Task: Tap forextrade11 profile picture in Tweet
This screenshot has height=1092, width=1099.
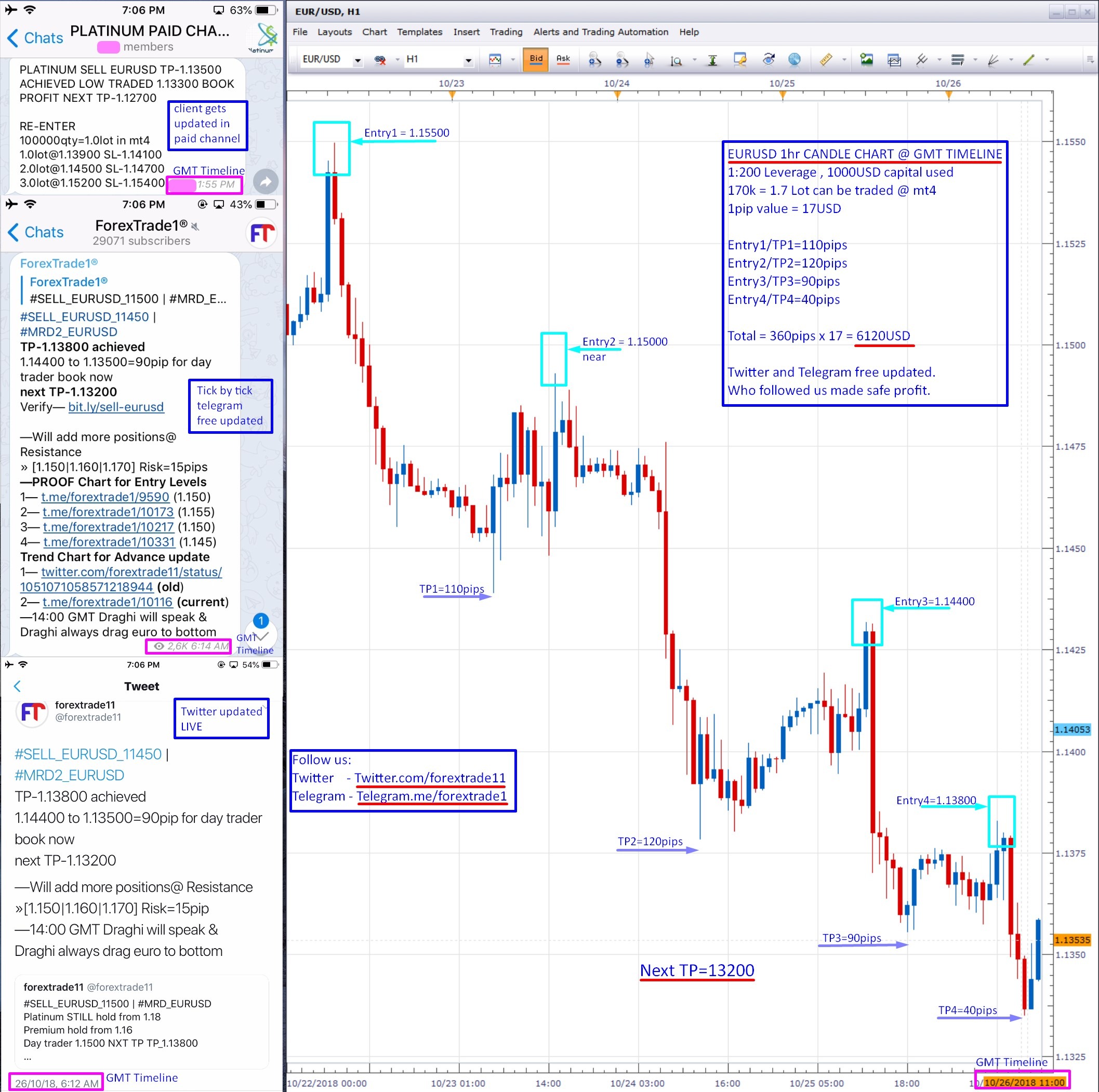Action: pos(32,712)
